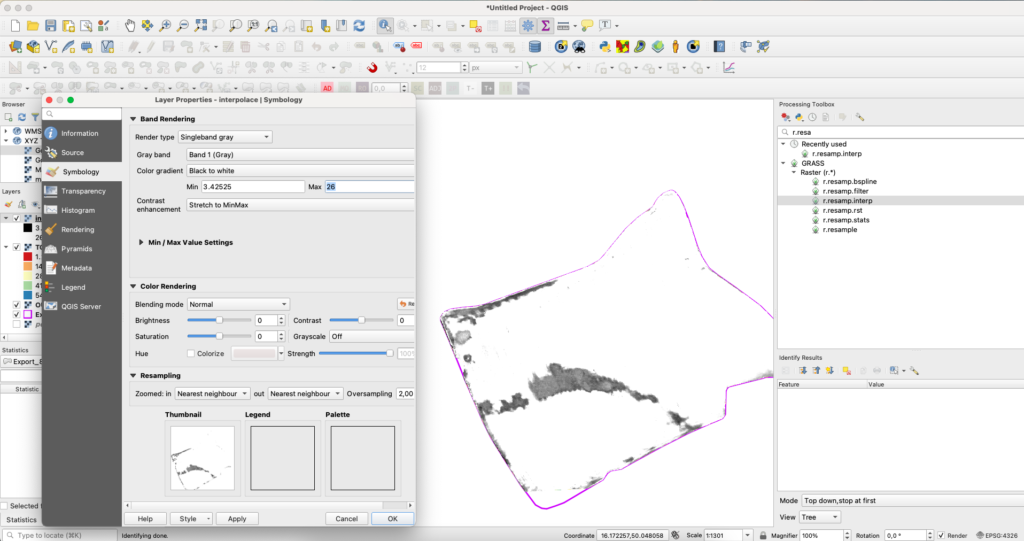Enable the Colorize checkbox
1024x541 pixels.
point(192,353)
